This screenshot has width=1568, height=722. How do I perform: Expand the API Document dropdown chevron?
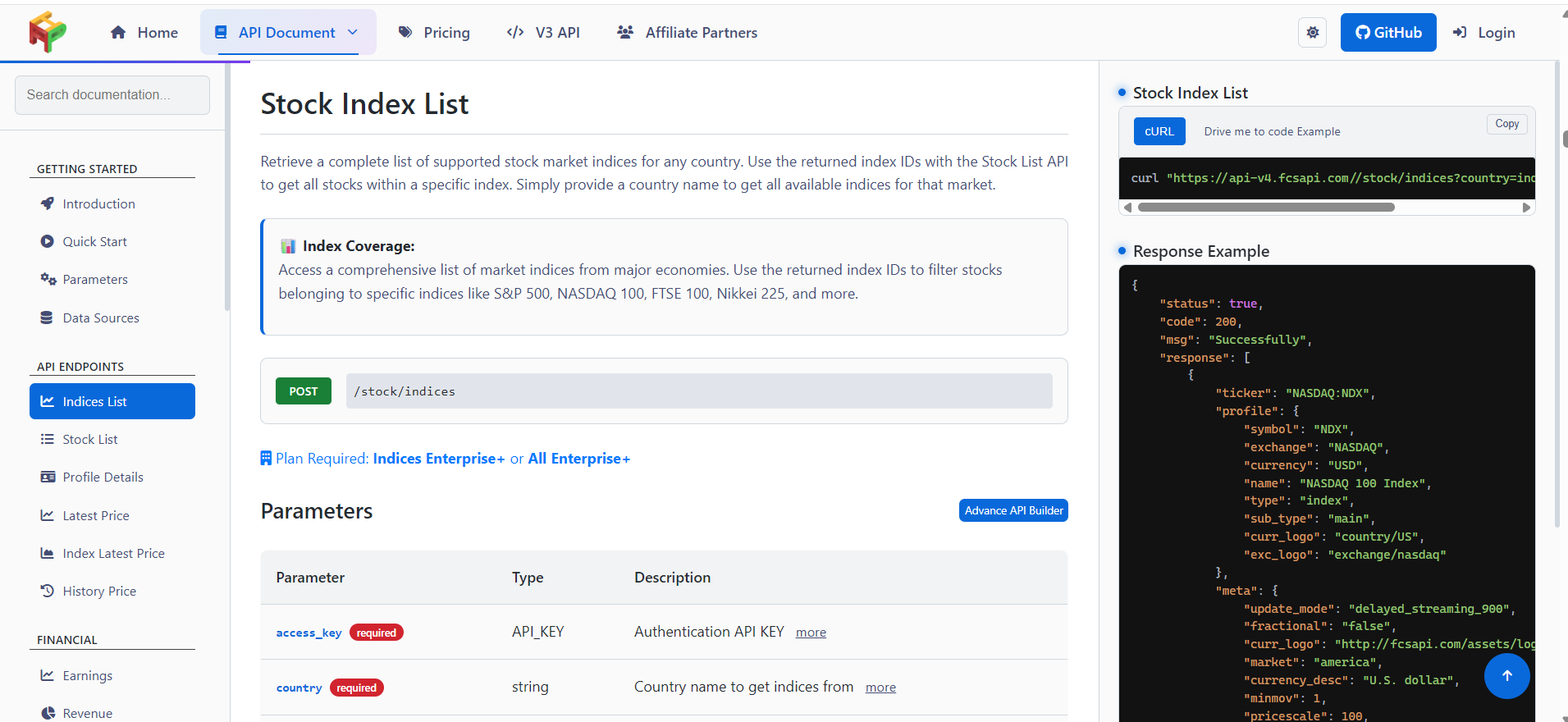point(353,33)
